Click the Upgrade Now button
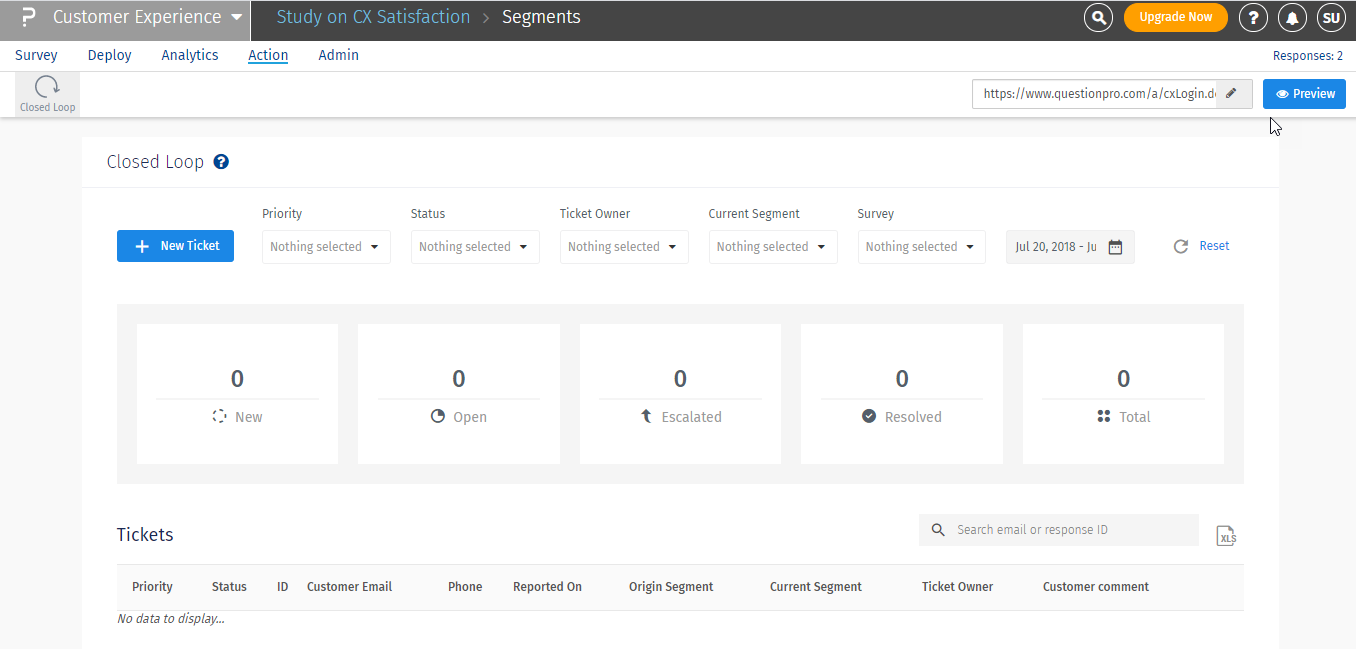This screenshot has height=649, width=1356. [1175, 17]
